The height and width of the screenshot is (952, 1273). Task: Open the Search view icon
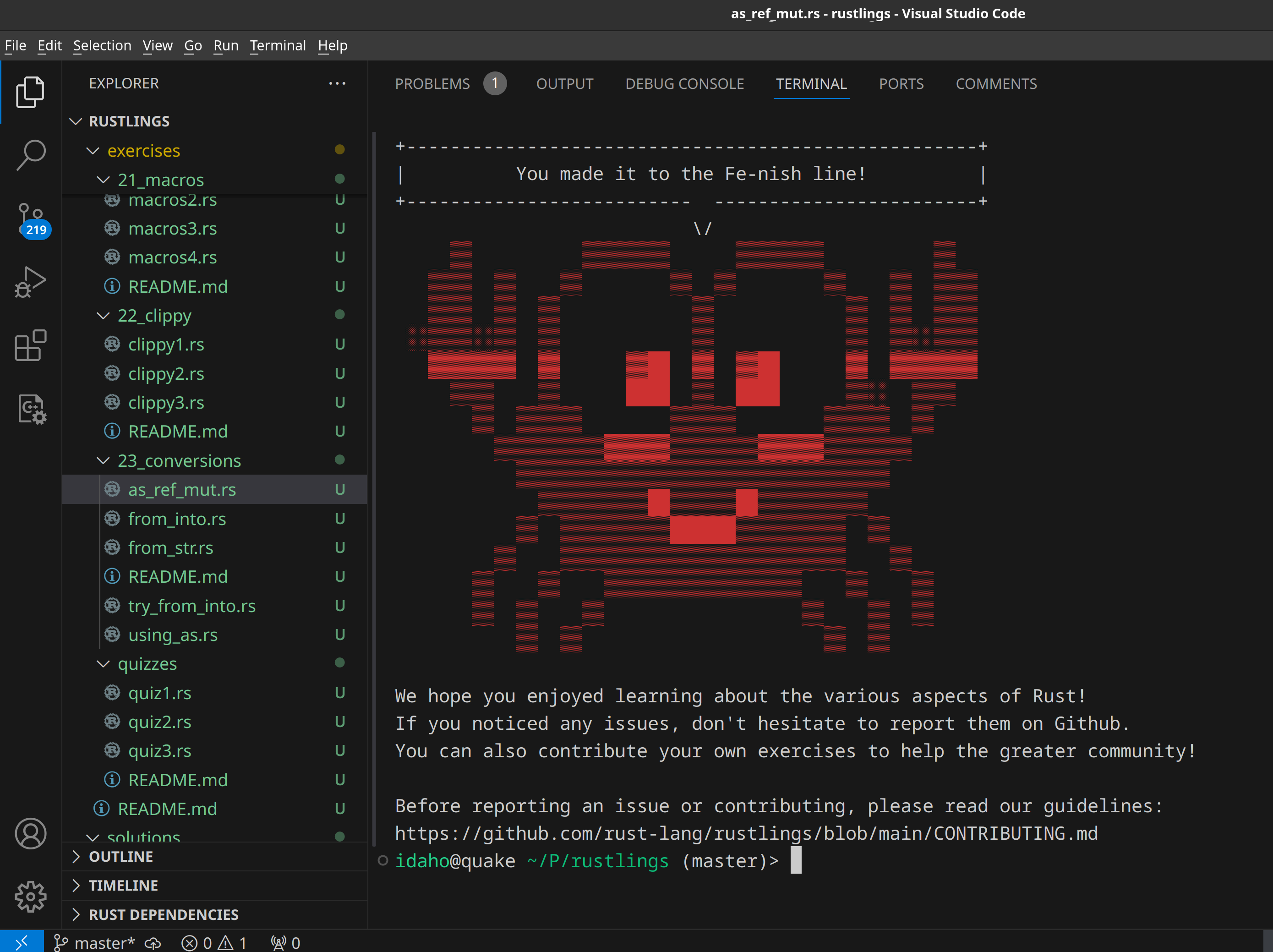[31, 155]
